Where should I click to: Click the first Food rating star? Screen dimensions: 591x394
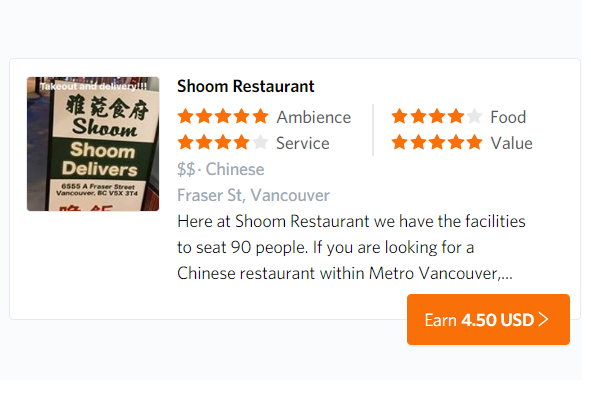pyautogui.click(x=400, y=117)
